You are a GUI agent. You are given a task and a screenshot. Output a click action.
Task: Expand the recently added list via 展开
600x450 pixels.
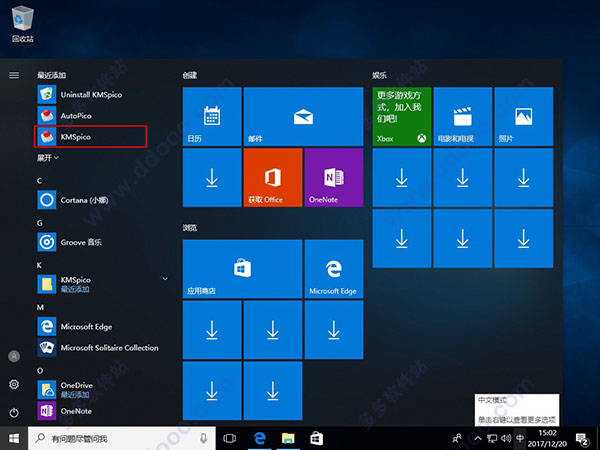47,158
